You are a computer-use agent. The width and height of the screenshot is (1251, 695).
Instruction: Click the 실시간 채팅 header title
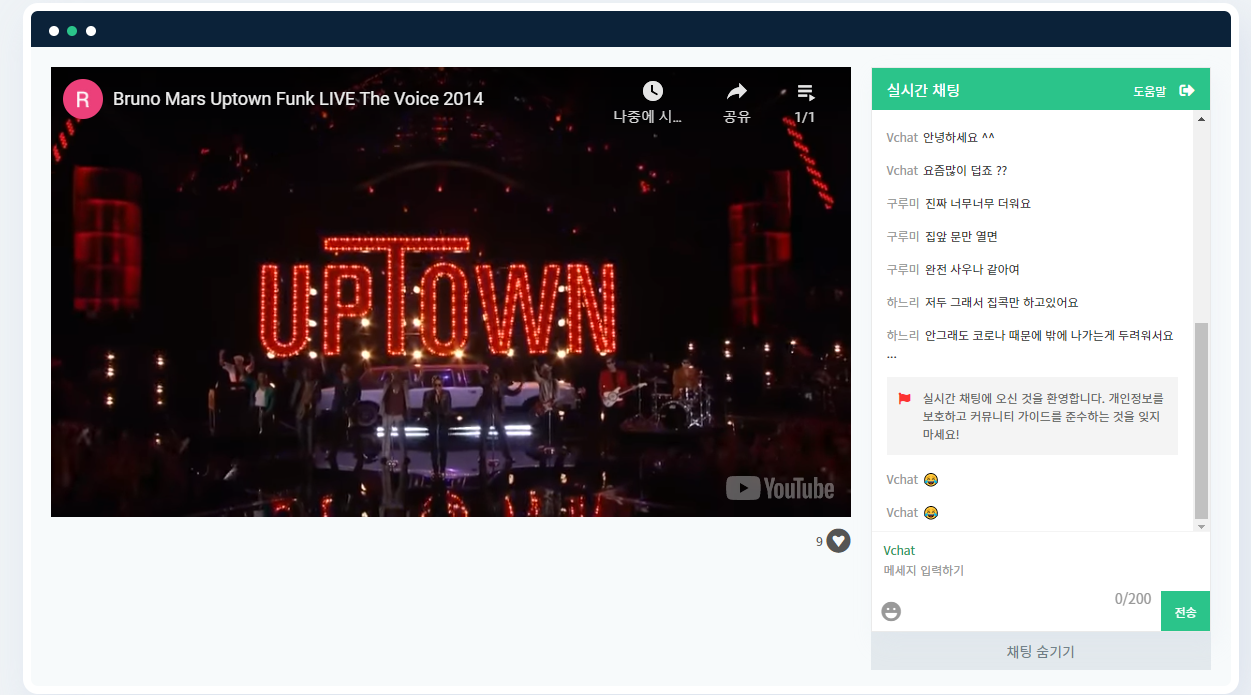[x=923, y=90]
